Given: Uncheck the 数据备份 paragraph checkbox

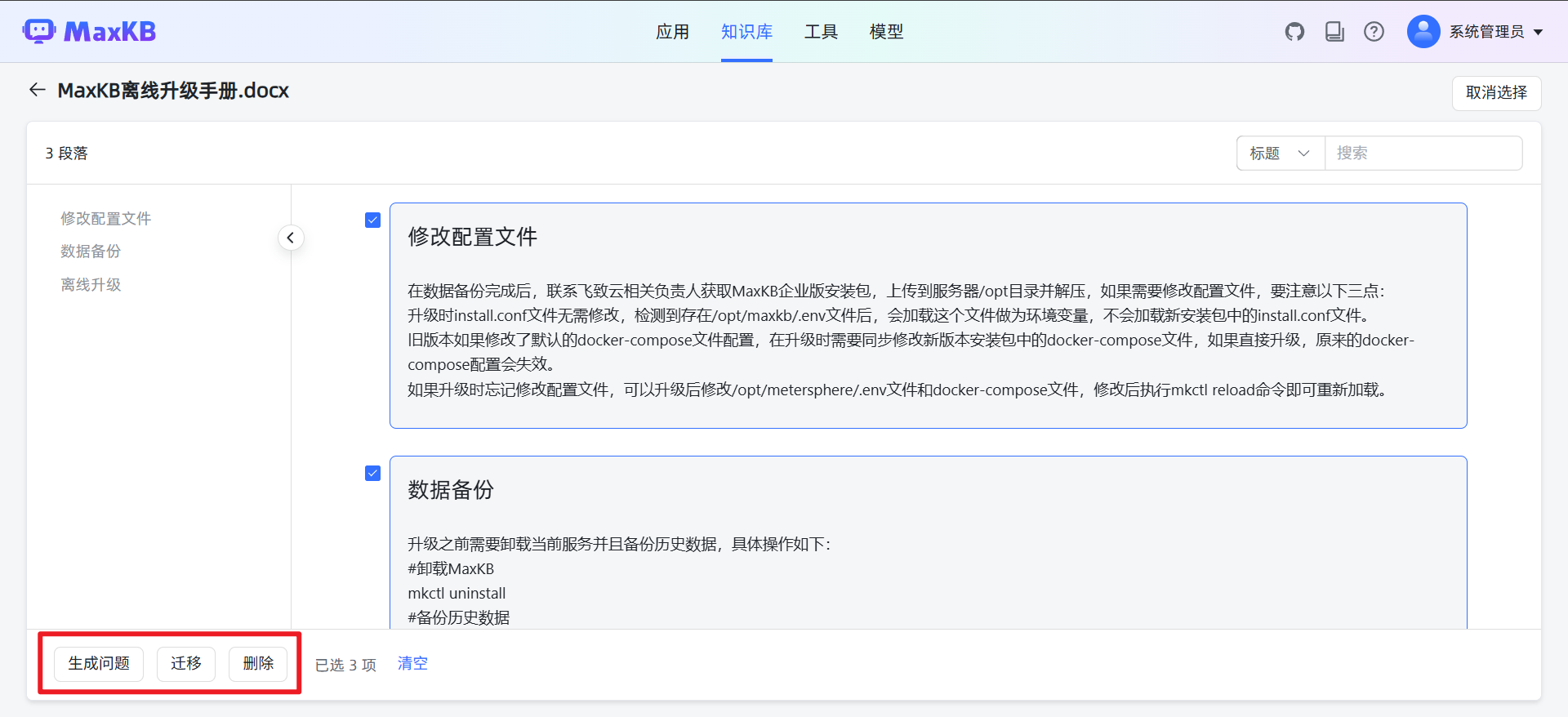Looking at the screenshot, I should (372, 474).
